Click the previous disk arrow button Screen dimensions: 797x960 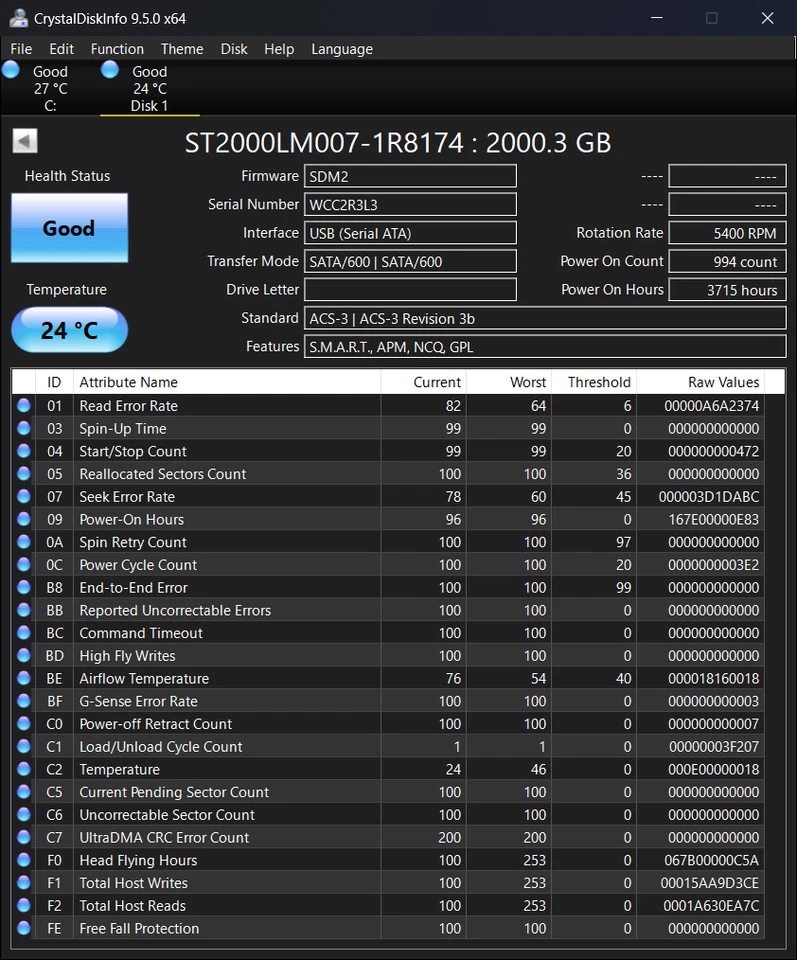point(25,141)
